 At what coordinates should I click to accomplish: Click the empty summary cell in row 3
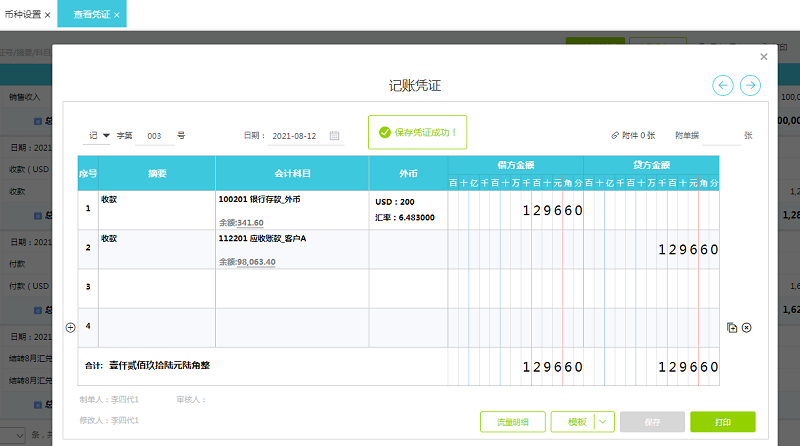(156, 288)
